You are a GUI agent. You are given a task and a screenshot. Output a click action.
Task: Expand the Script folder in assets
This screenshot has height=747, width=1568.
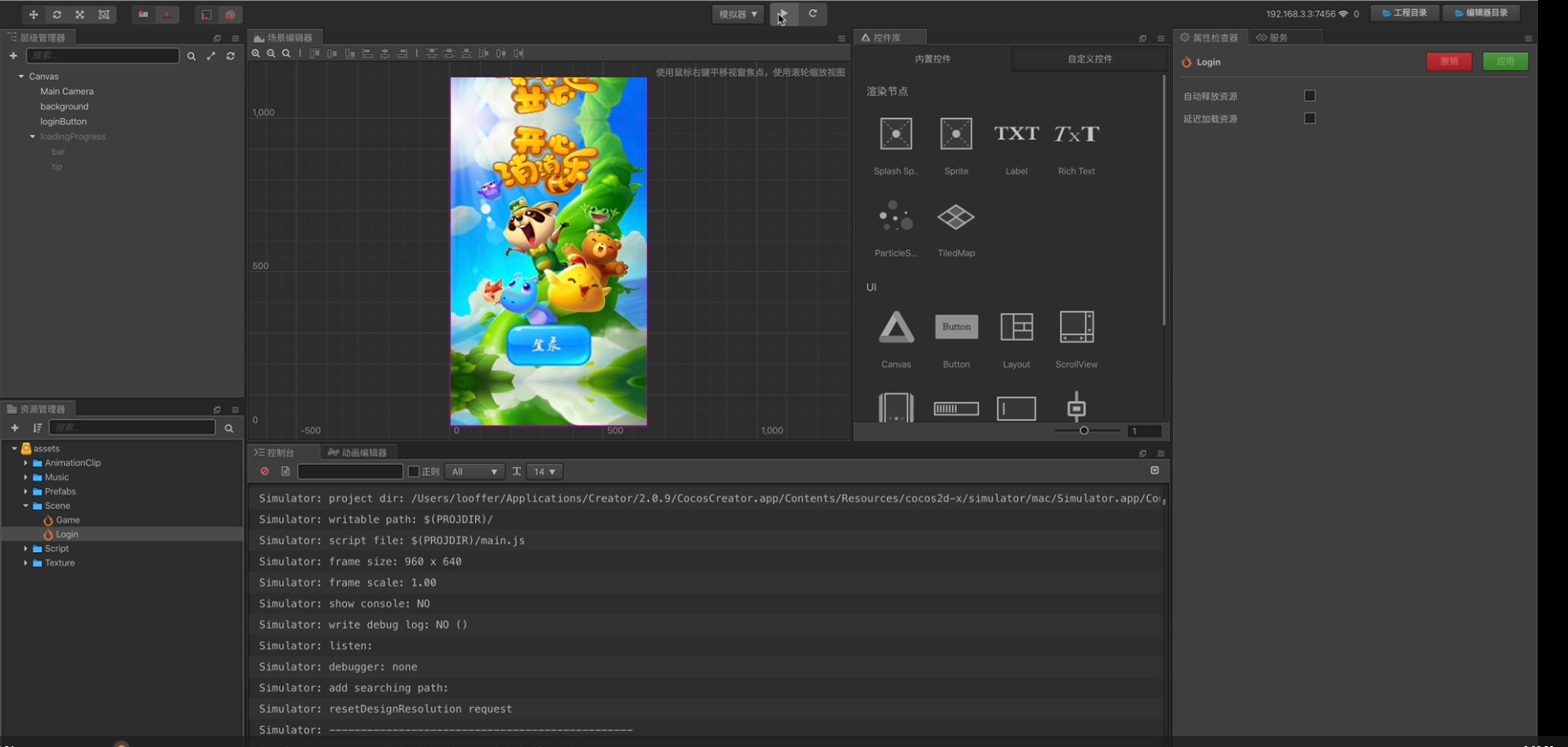tap(26, 549)
